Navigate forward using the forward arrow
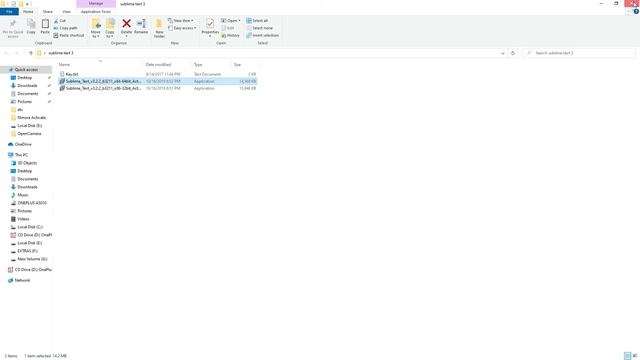 pyautogui.click(x=16, y=53)
